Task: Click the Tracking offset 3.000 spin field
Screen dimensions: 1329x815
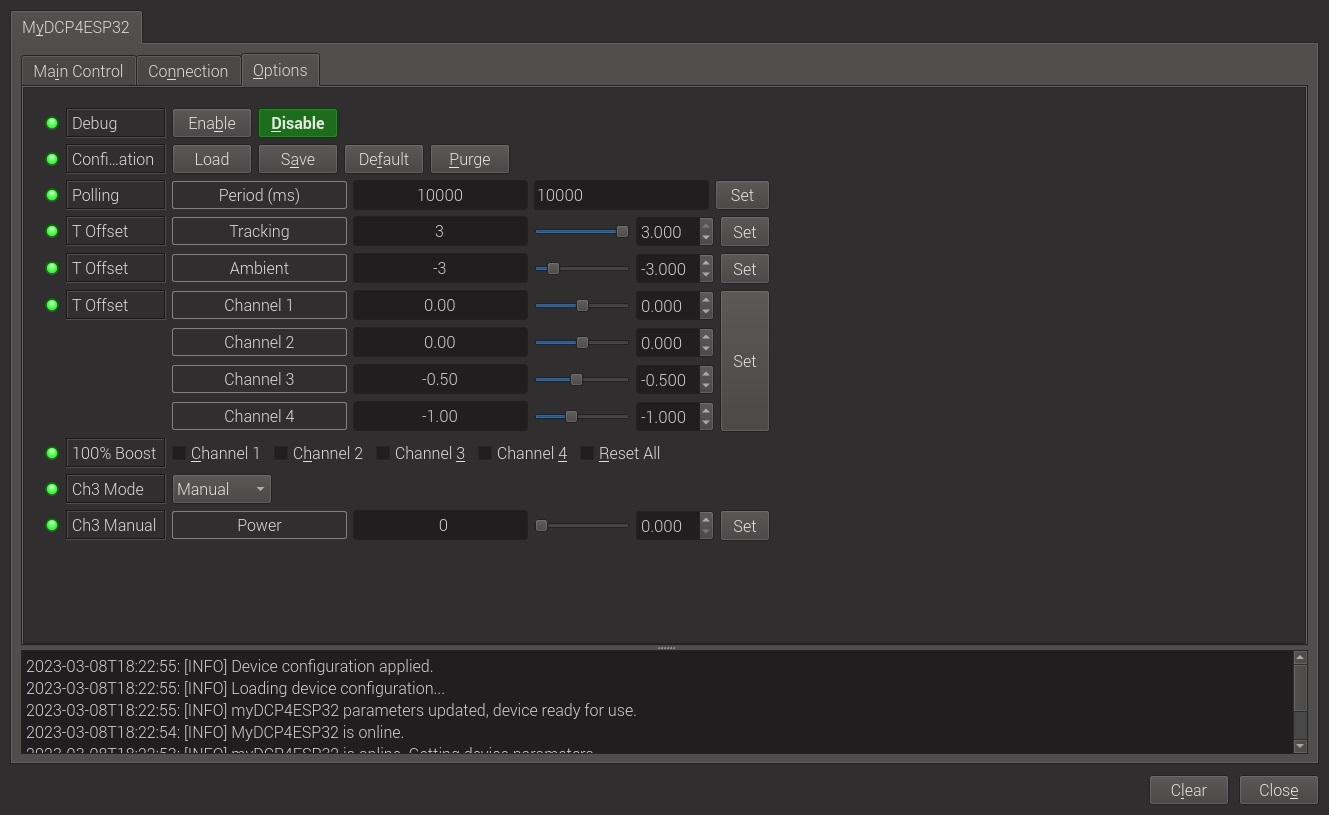Action: [668, 232]
